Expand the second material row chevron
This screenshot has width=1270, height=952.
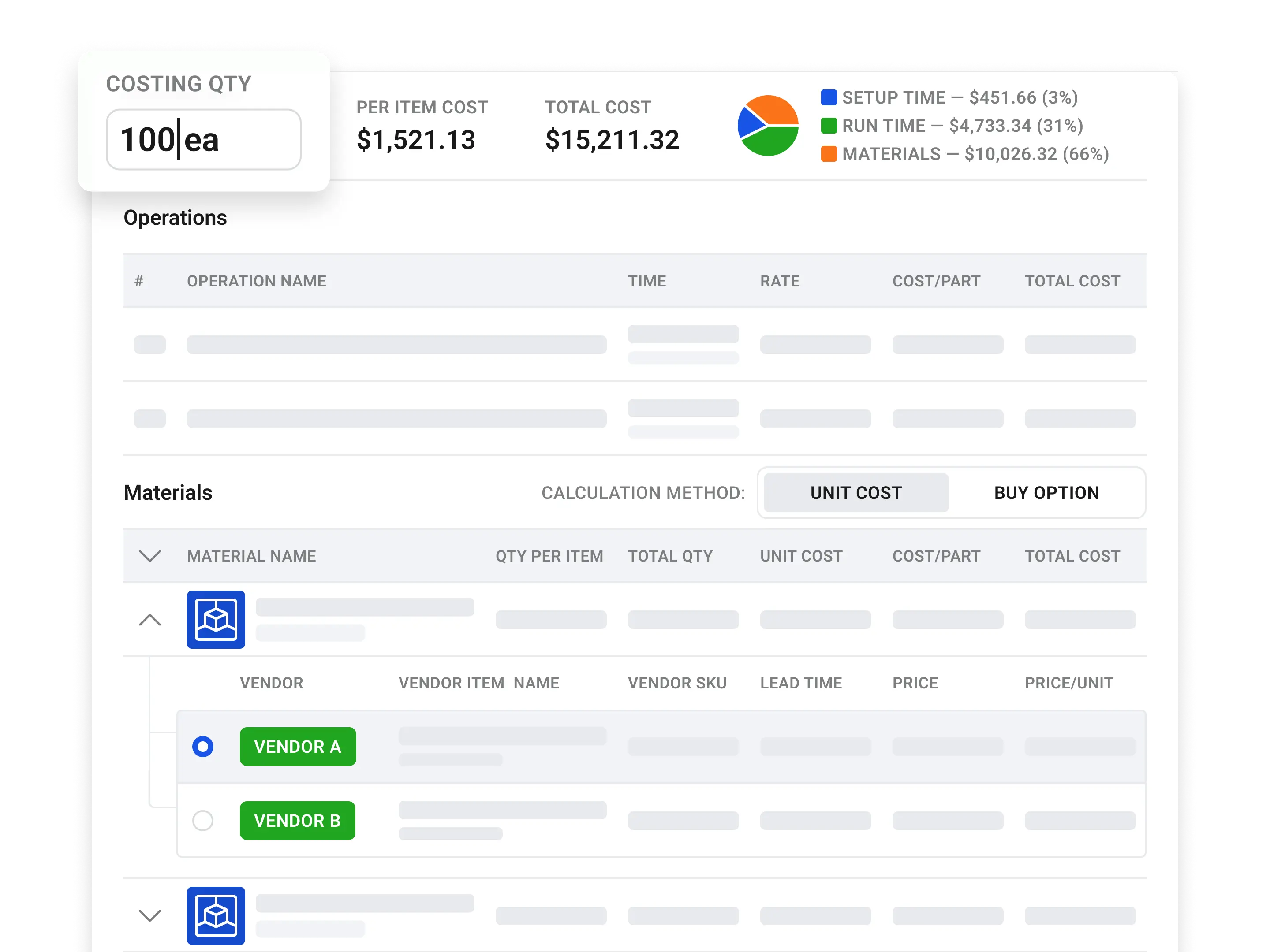coord(150,915)
